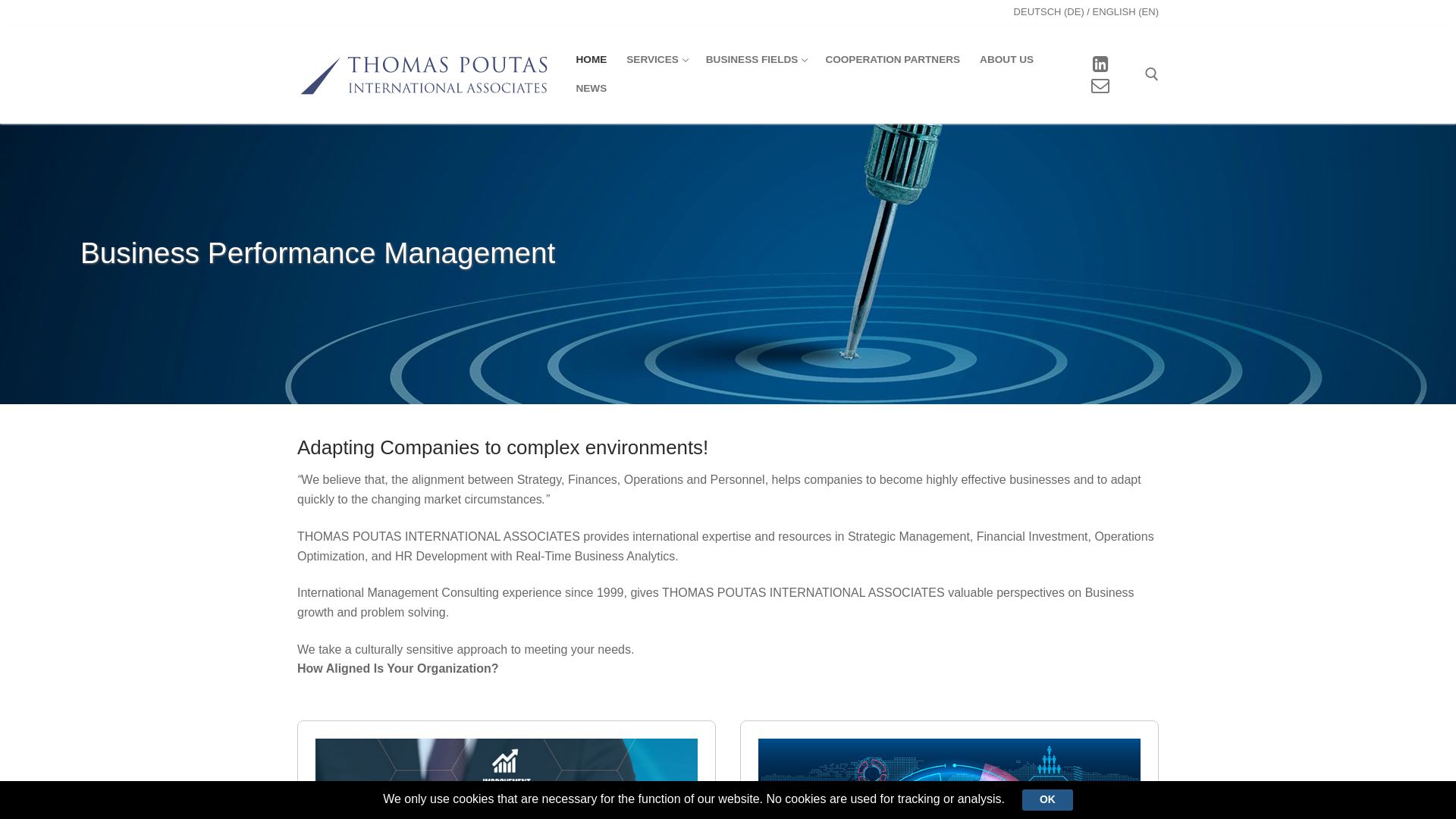Accept cookies with the OK button

(x=1046, y=799)
